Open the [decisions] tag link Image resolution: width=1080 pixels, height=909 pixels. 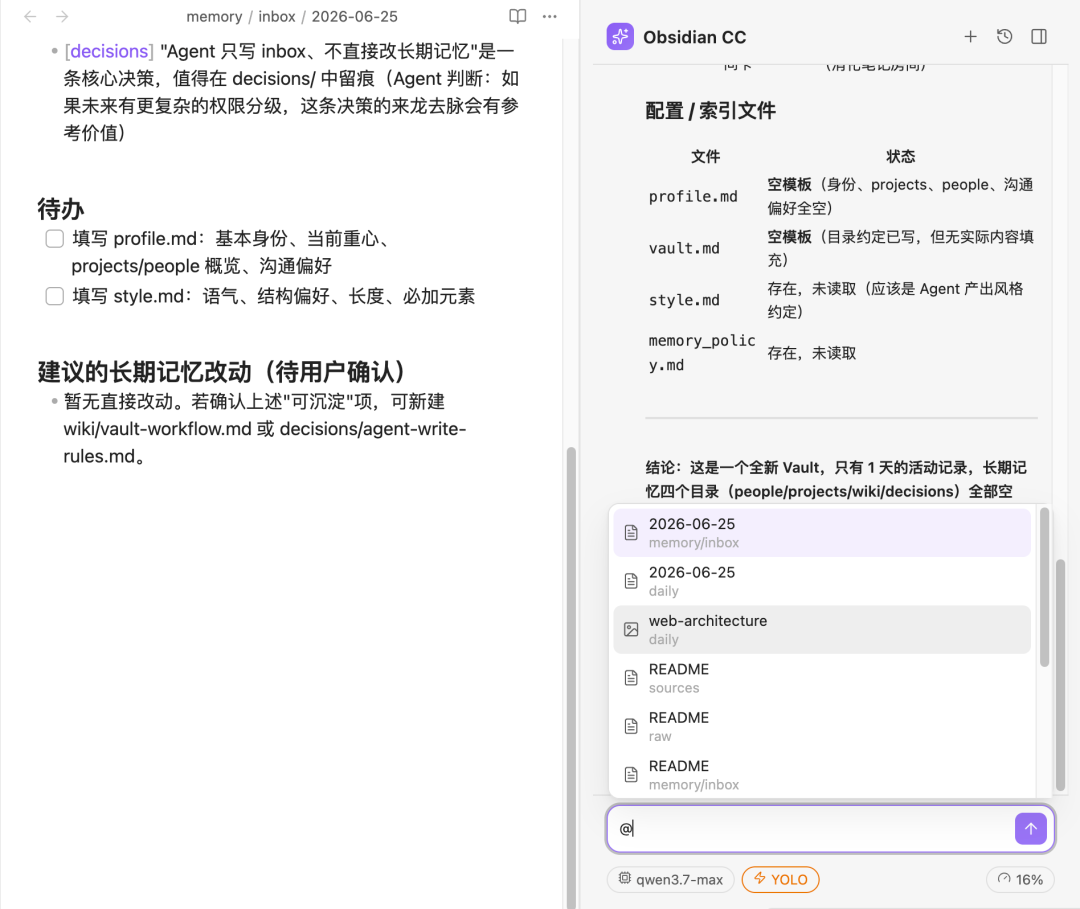click(110, 52)
